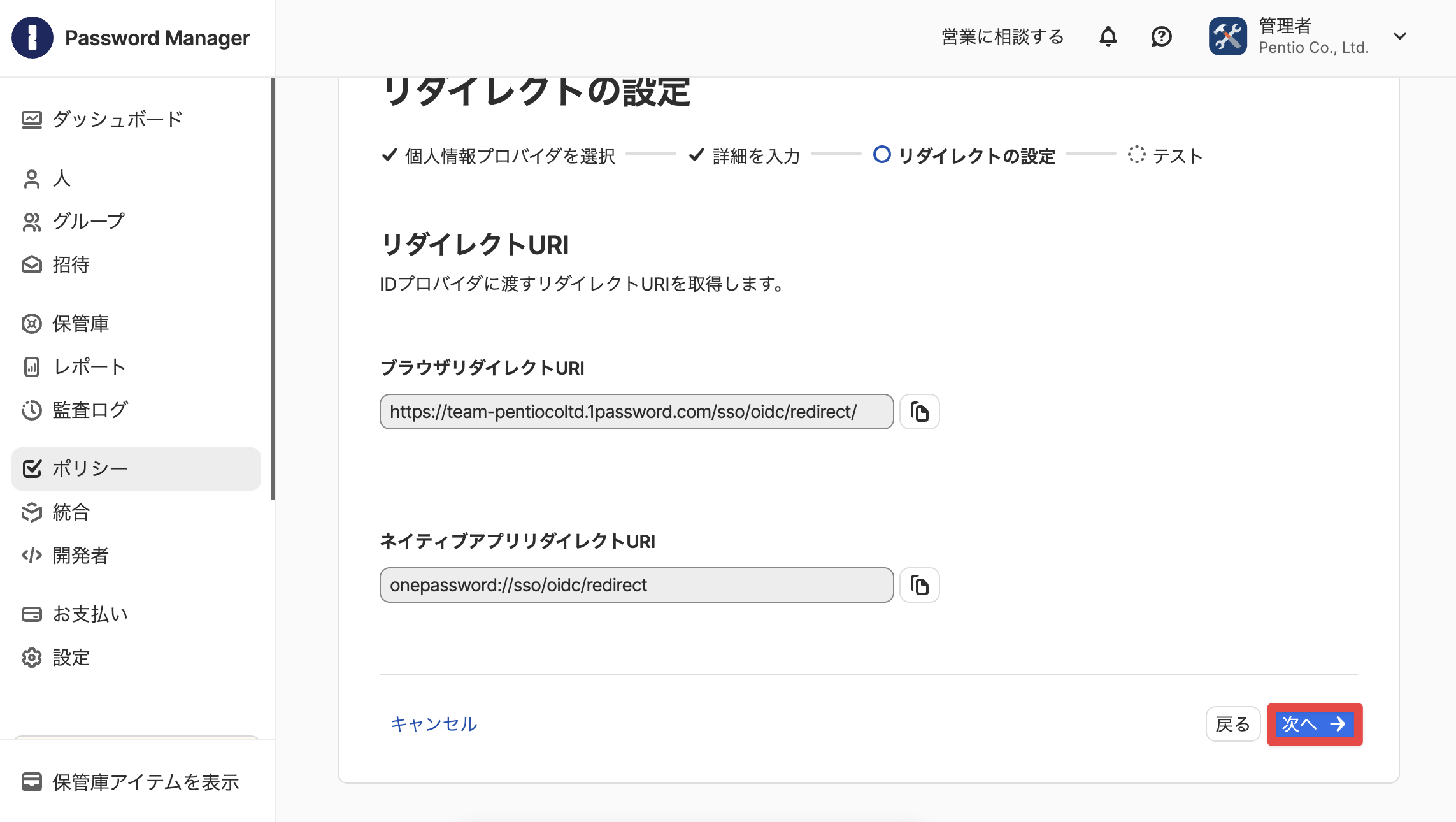Image resolution: width=1456 pixels, height=822 pixels.
Task: Click 個人情報プロバイダを選択 step
Action: click(499, 156)
